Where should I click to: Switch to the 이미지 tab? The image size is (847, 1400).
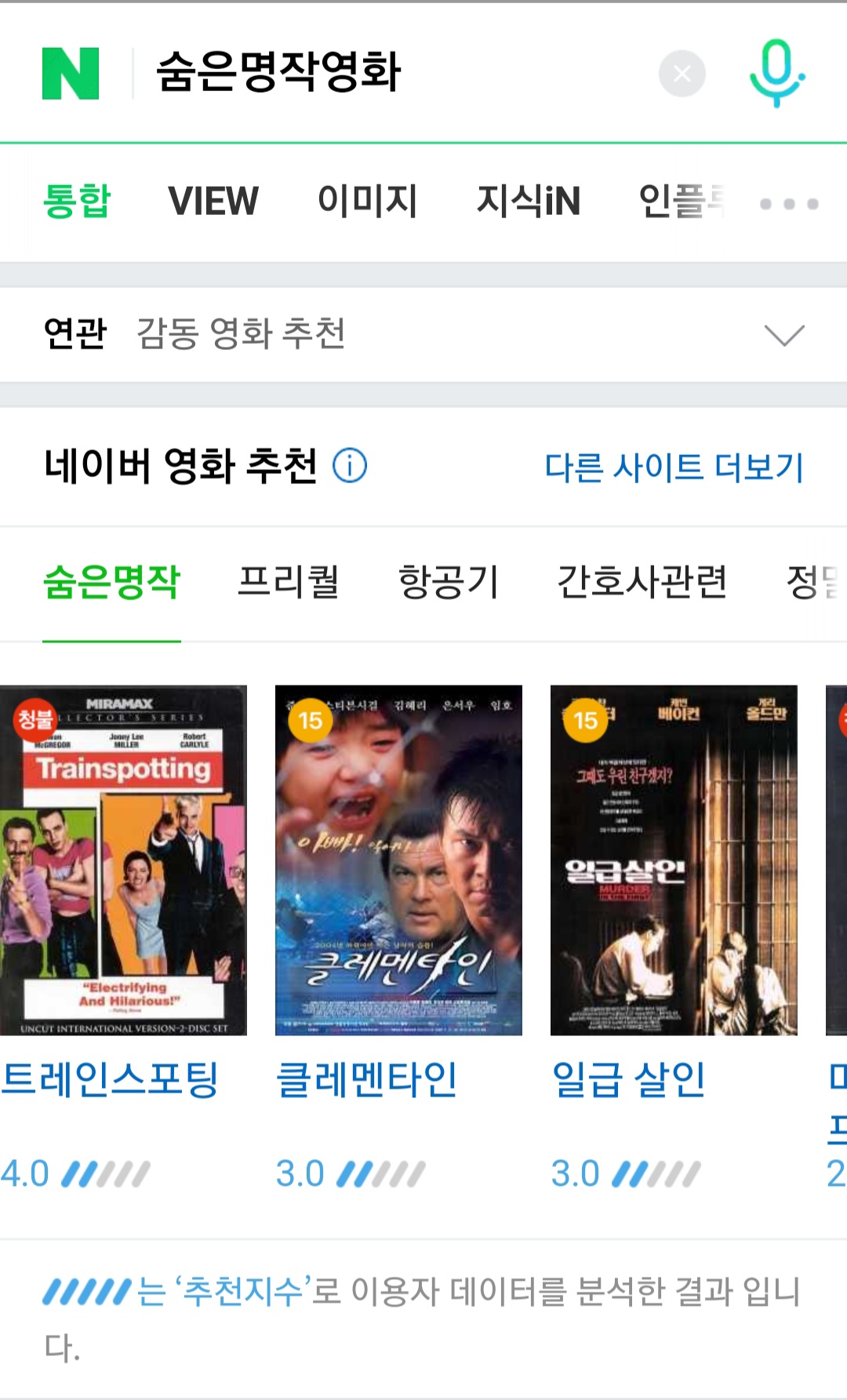368,201
